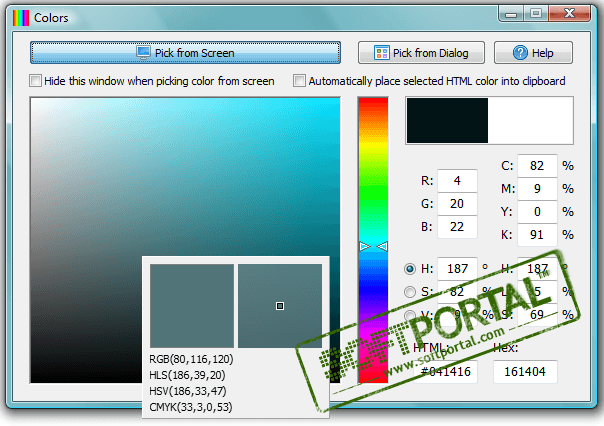The height and width of the screenshot is (426, 604).
Task: Open the Pick from Dialog button
Action: pos(421,53)
